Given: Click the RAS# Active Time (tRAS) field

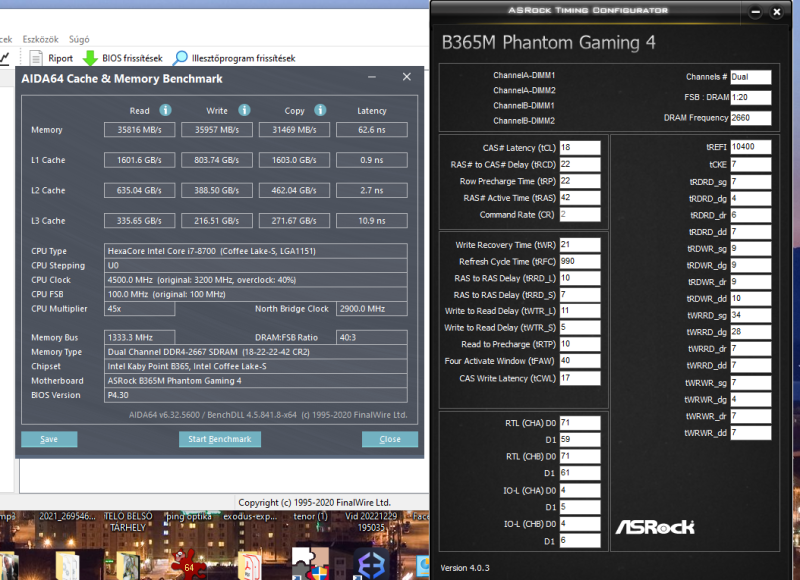Looking at the screenshot, I should pyautogui.click(x=580, y=198).
